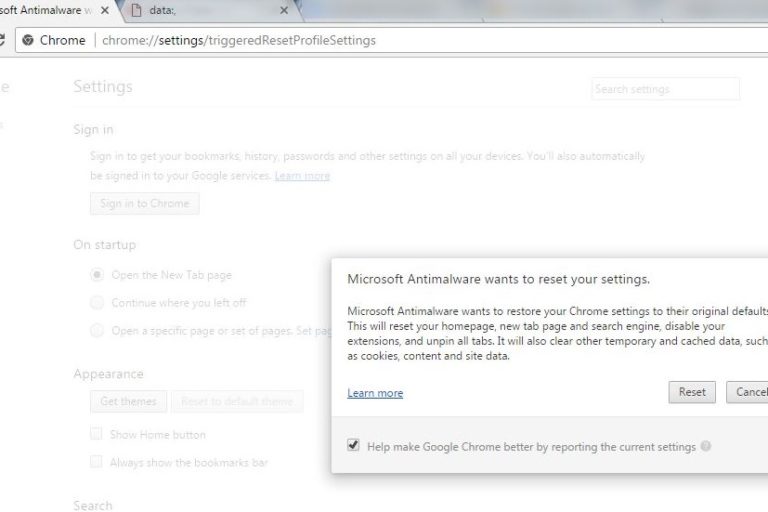
Task: Choose Continue where you left off
Action: [x=97, y=302]
